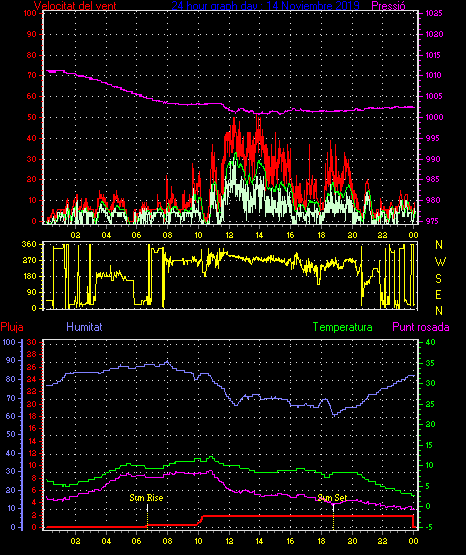The image size is (466, 555).
Task: Click blue humidity axis value 70
Action: pos(11,398)
